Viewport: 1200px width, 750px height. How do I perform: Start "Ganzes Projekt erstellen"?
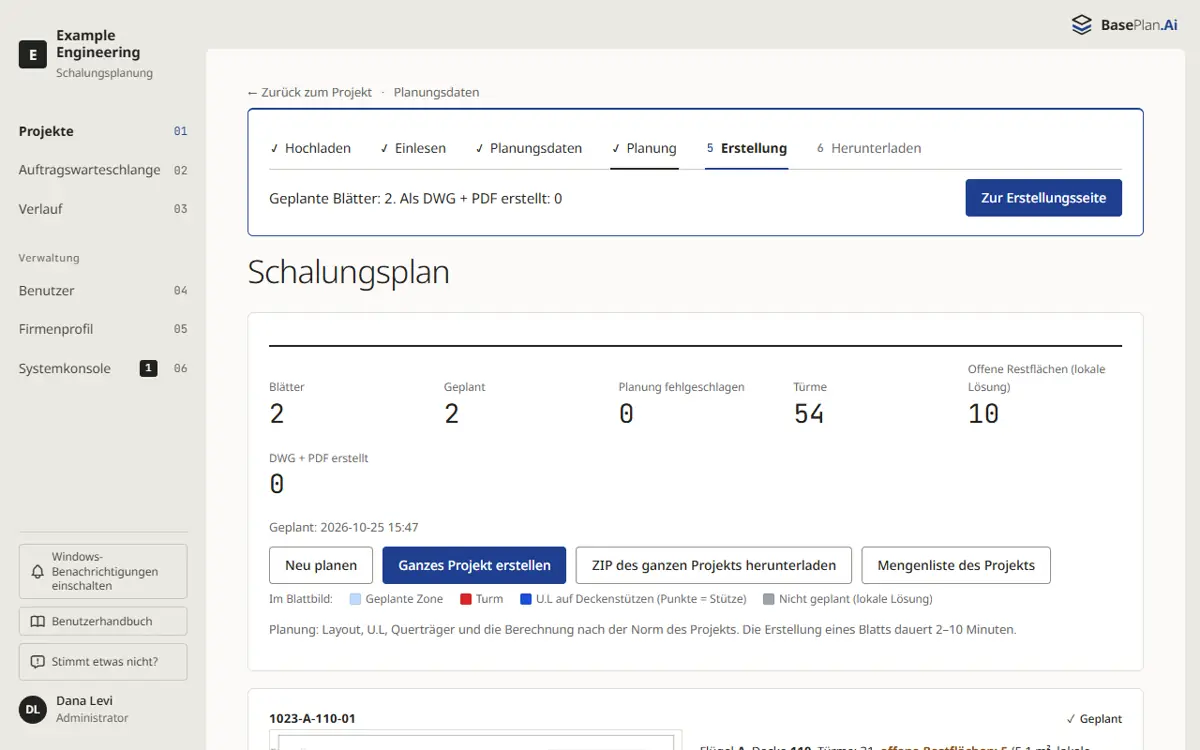pyautogui.click(x=474, y=565)
